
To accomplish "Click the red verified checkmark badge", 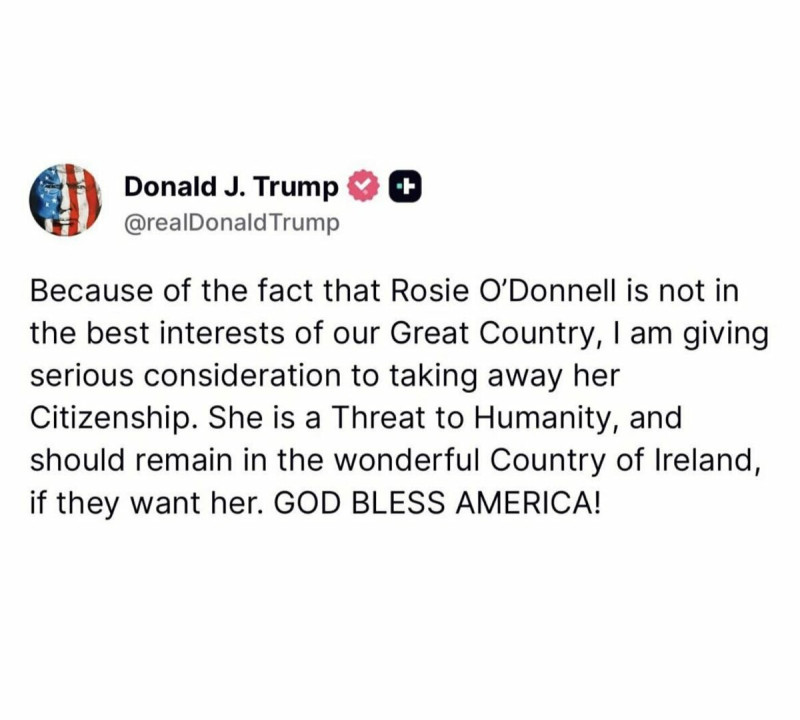I will [363, 186].
